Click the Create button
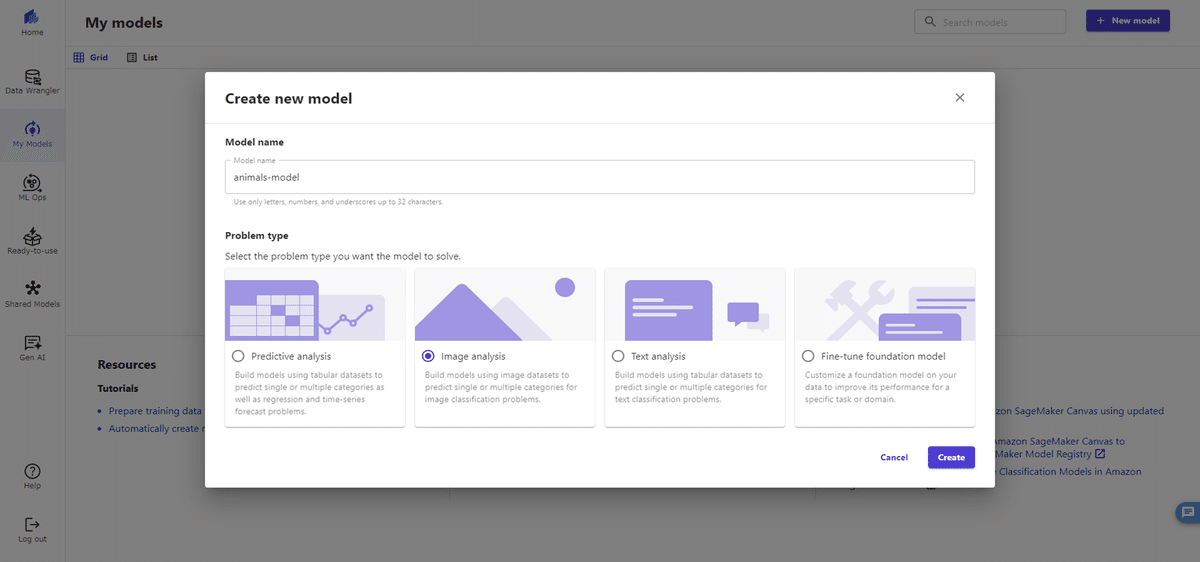This screenshot has width=1200, height=562. pos(951,457)
